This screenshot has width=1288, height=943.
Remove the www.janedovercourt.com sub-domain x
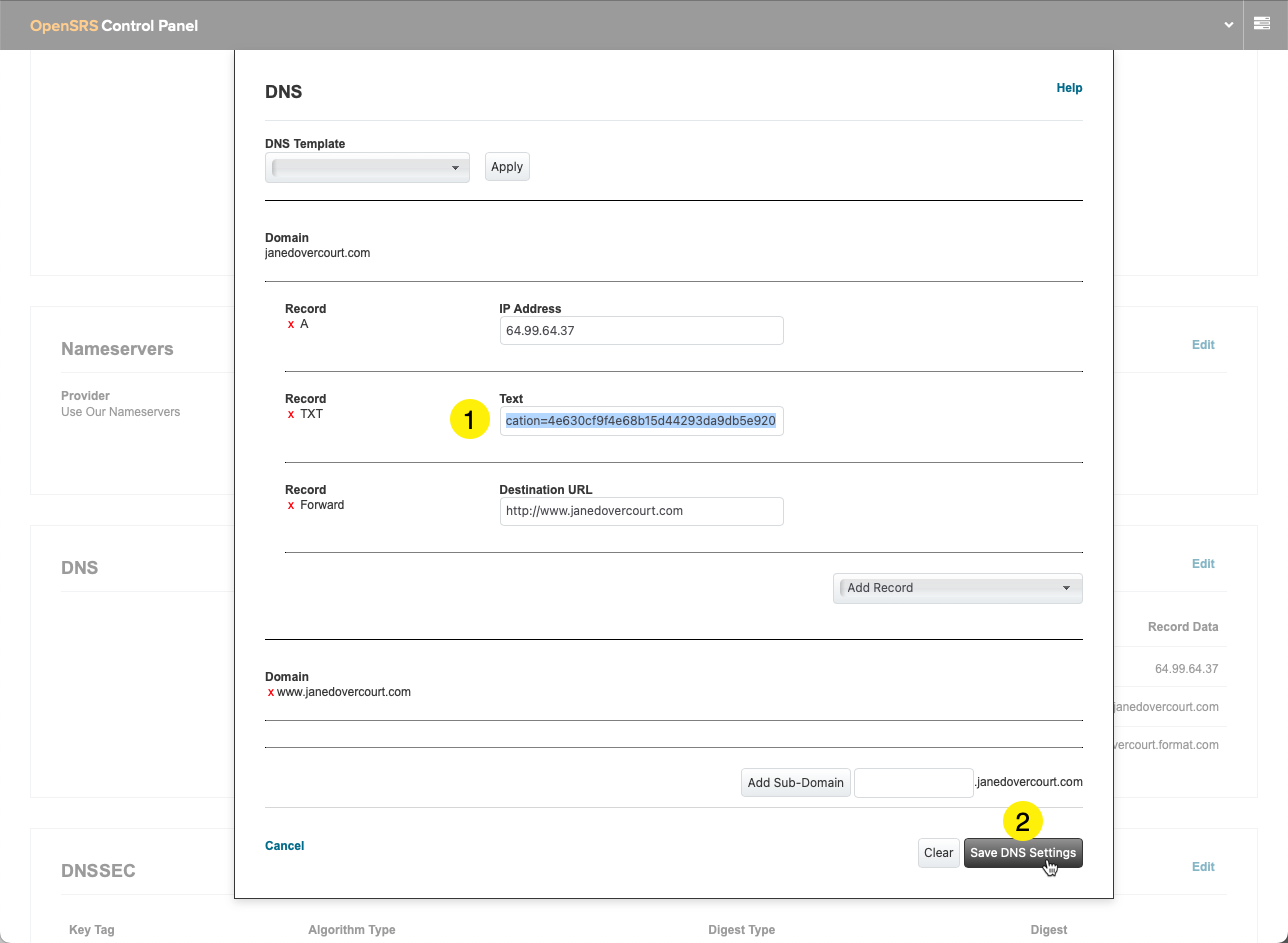tap(271, 692)
